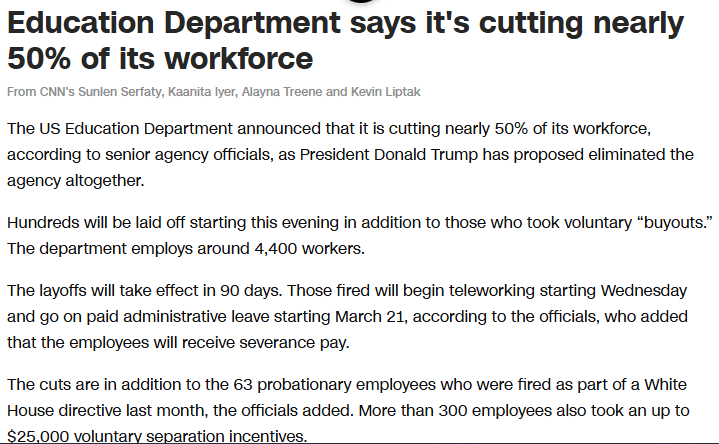Click paragraph starting "The US Education Department announced"
Image resolution: width=719 pixels, height=444 pixels.
pyautogui.click(x=350, y=155)
